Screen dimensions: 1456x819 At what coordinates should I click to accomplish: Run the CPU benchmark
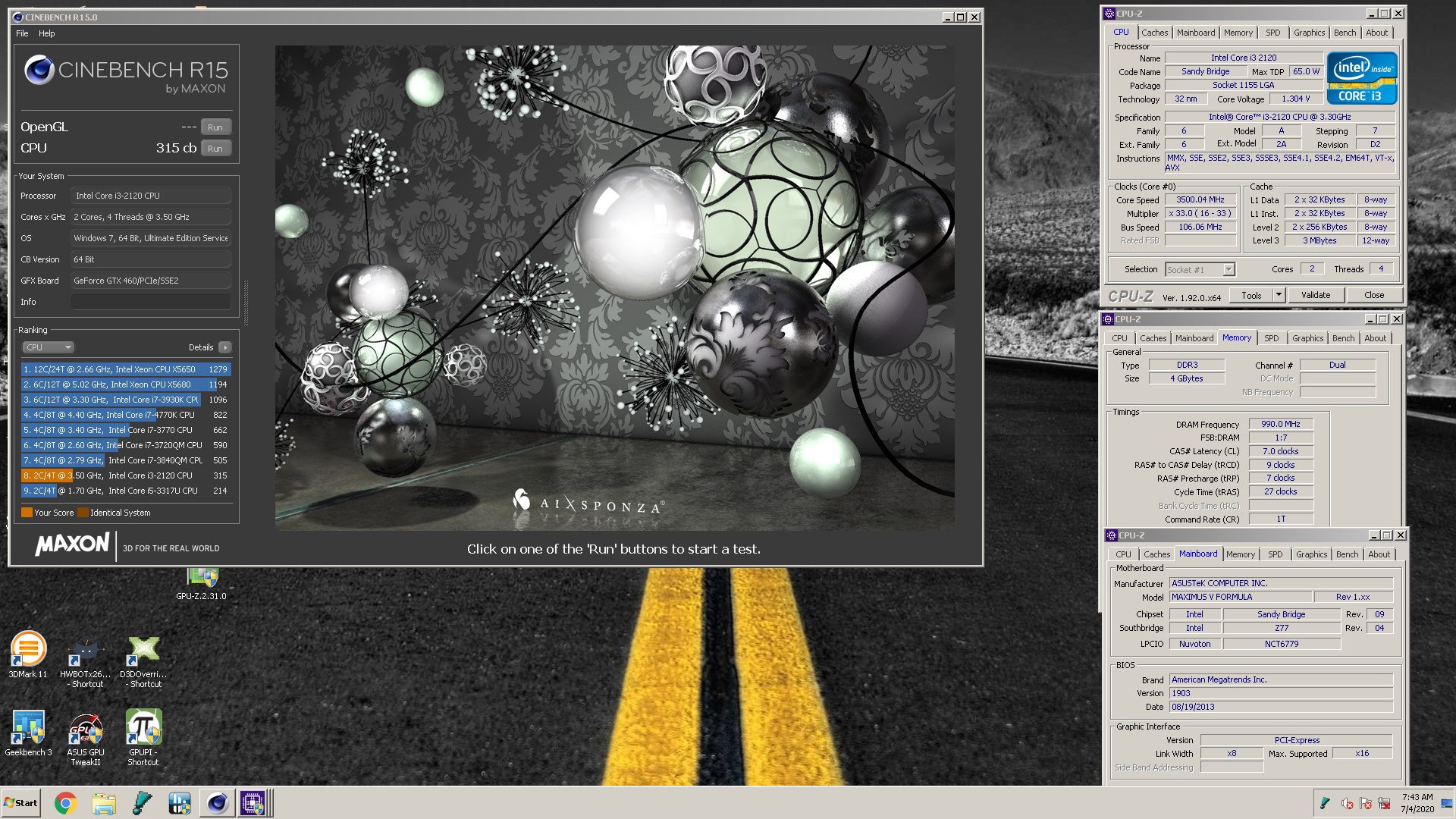coord(215,149)
